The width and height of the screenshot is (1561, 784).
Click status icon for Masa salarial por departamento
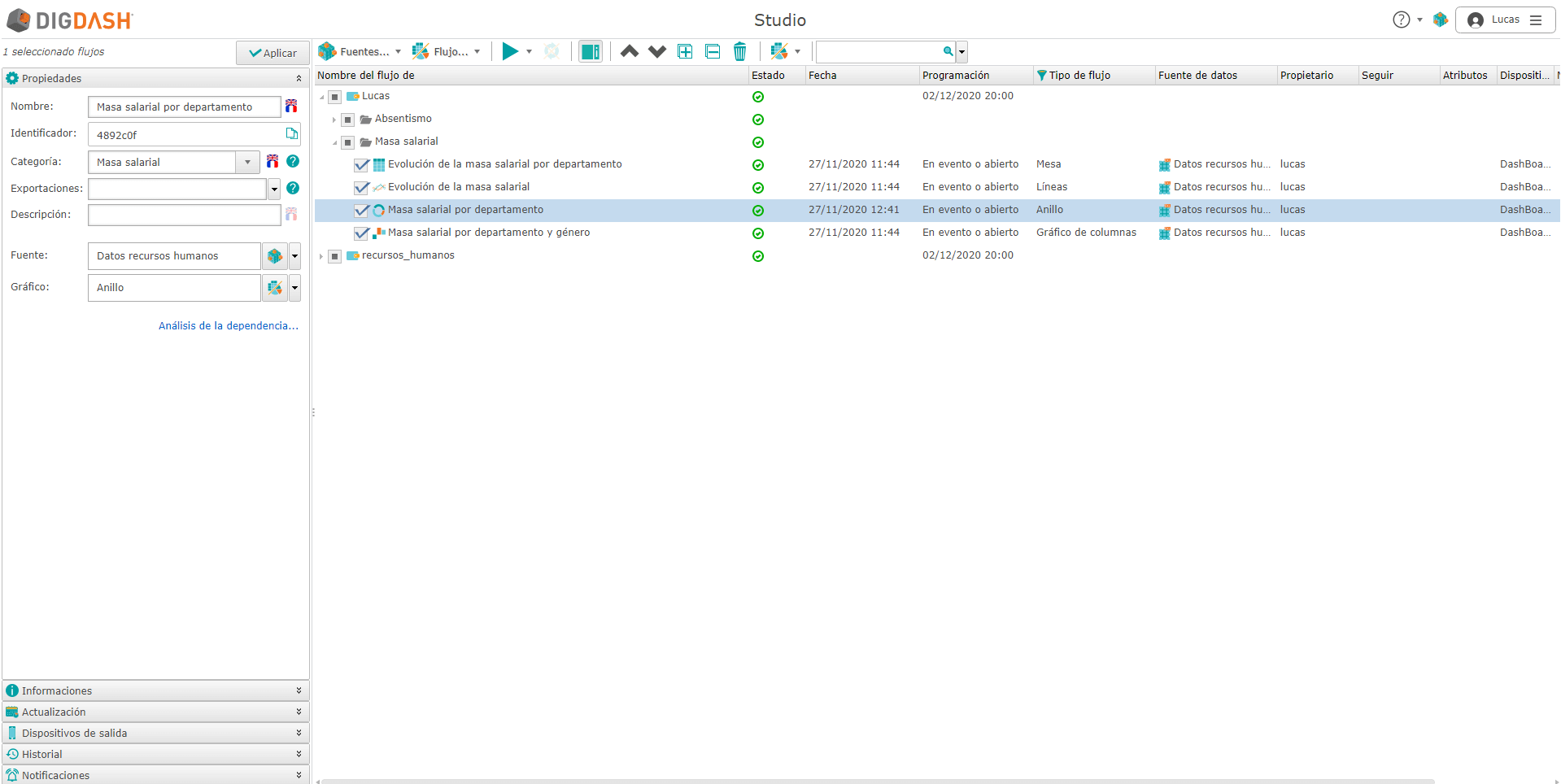pyautogui.click(x=758, y=211)
